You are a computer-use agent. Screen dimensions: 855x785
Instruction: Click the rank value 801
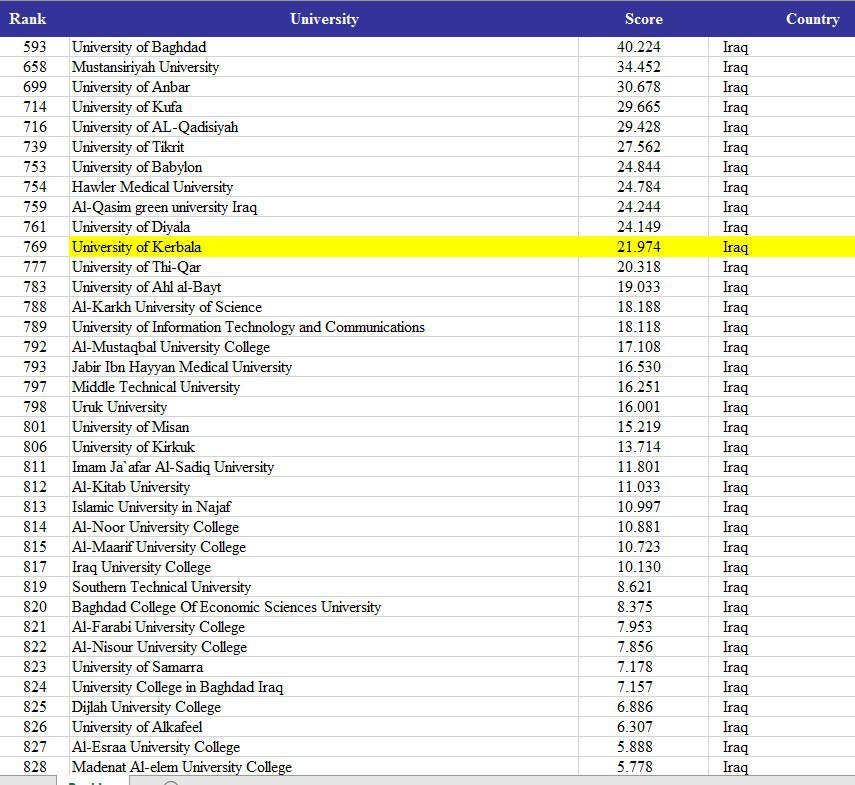35,427
